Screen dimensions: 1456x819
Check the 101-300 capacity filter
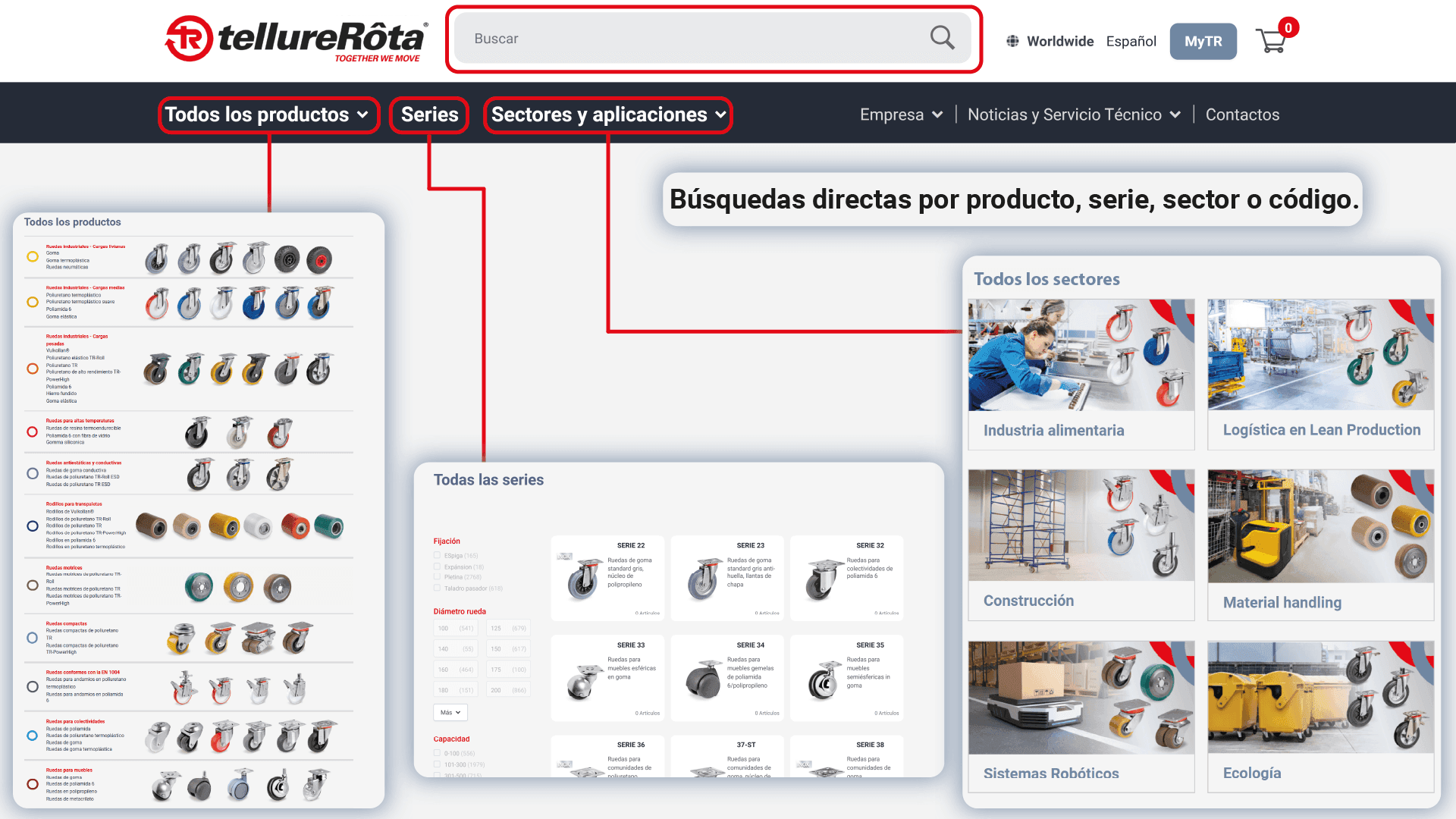click(437, 764)
